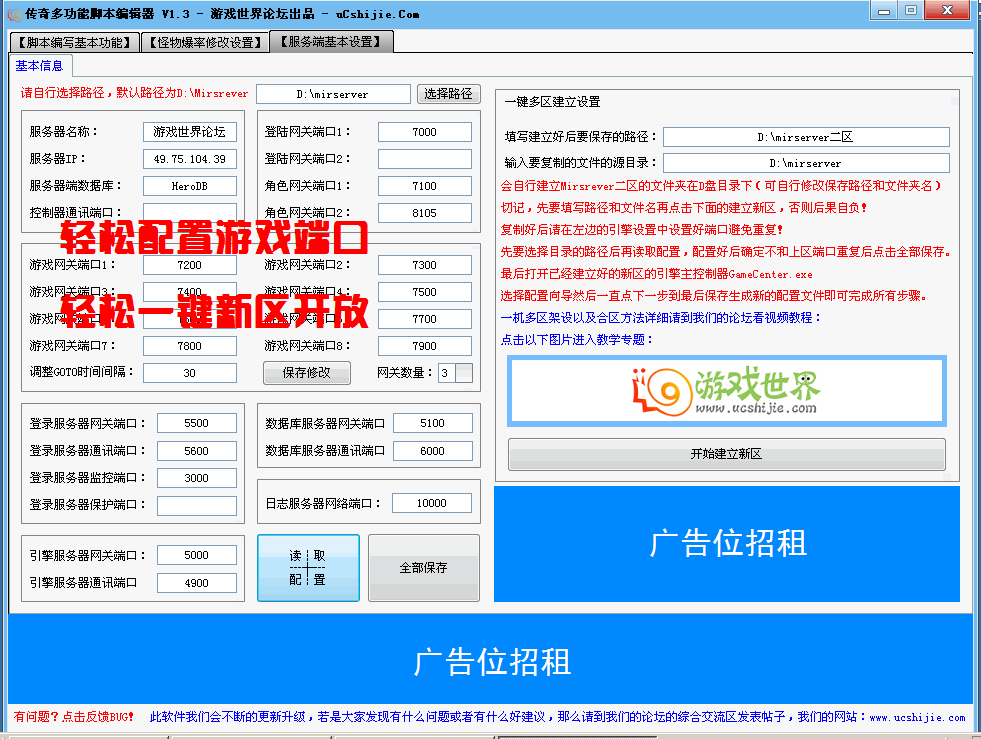
Task: Open the 脚本编写基本功能 tab
Action: tap(74, 43)
